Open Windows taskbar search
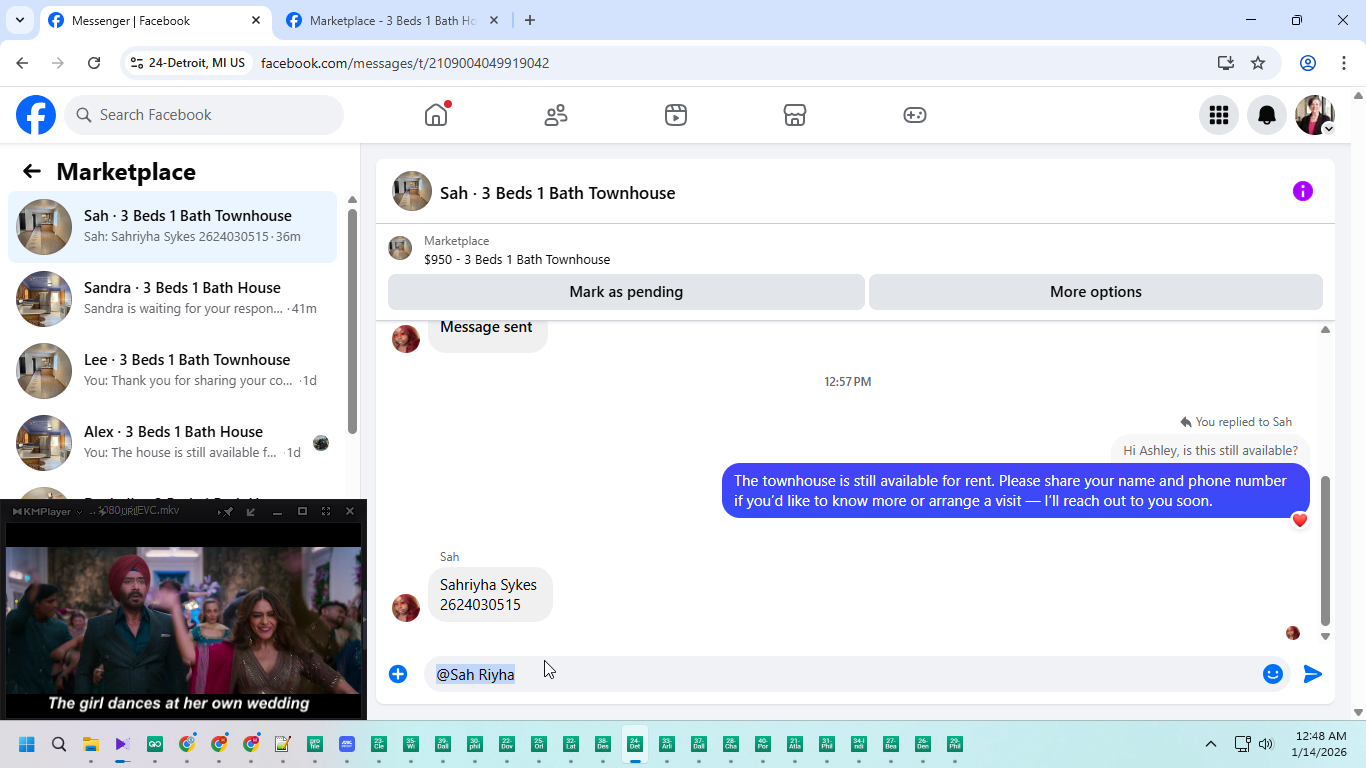The width and height of the screenshot is (1366, 768). (59, 744)
